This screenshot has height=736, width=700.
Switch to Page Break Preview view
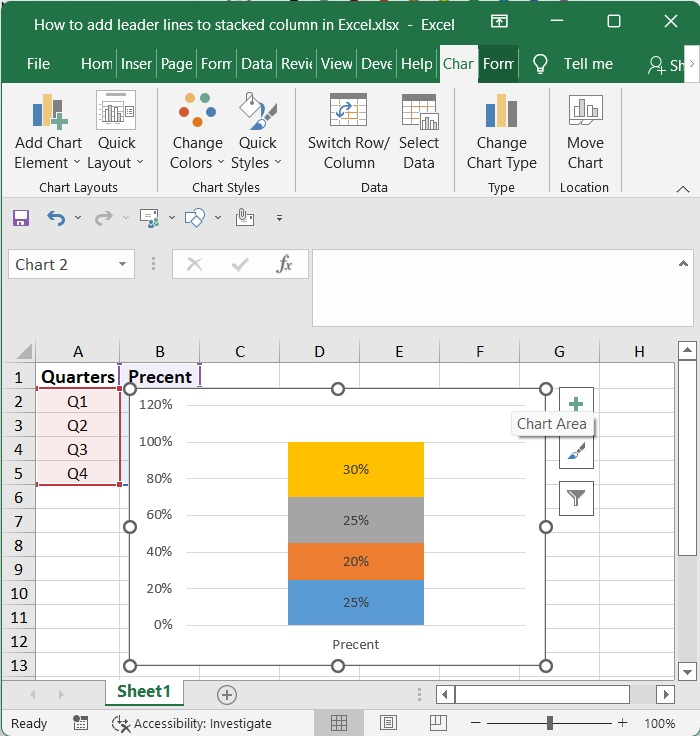click(438, 723)
